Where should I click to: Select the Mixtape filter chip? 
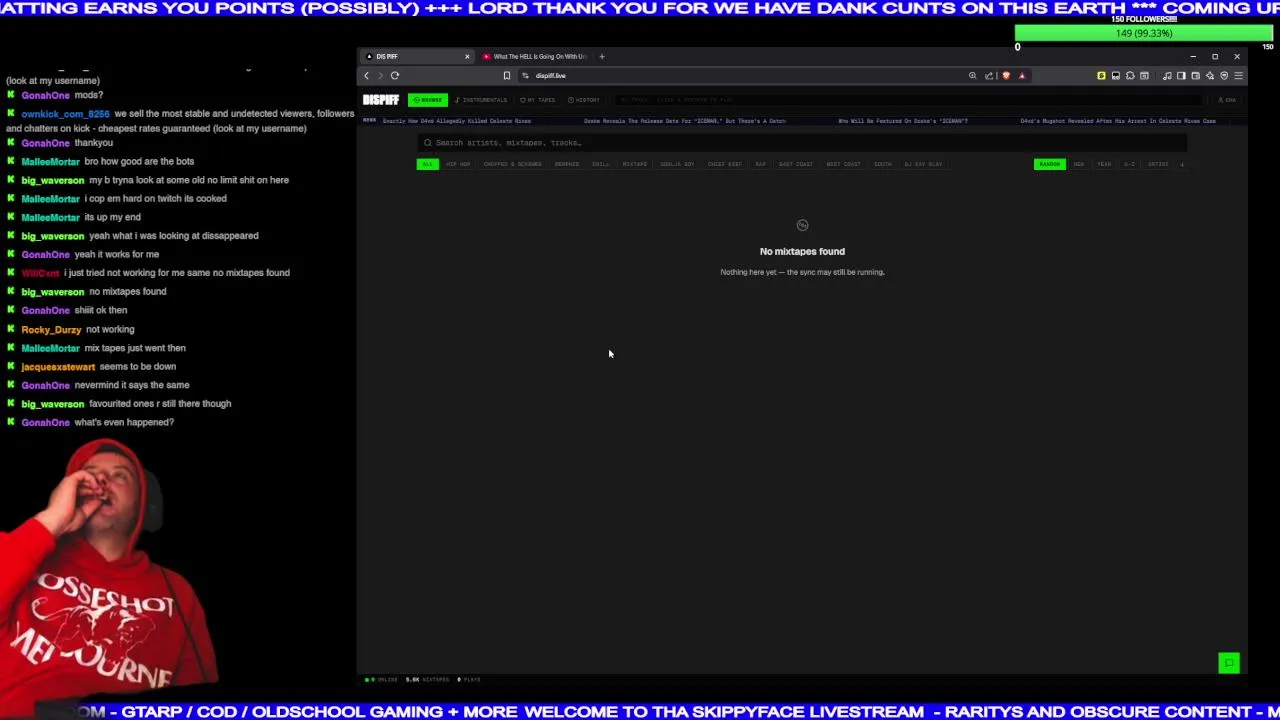click(635, 164)
